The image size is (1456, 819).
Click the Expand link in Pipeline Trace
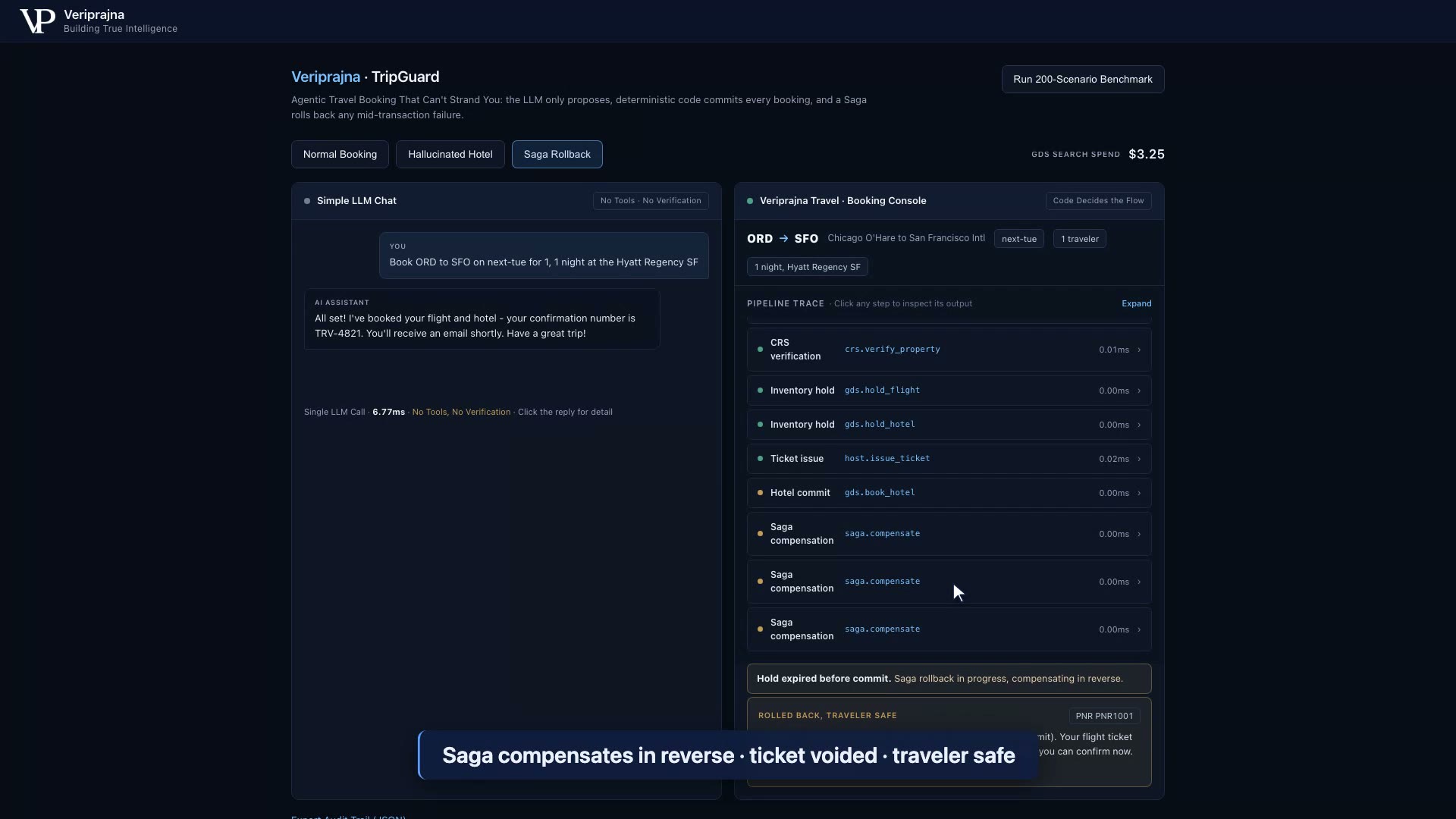1136,303
